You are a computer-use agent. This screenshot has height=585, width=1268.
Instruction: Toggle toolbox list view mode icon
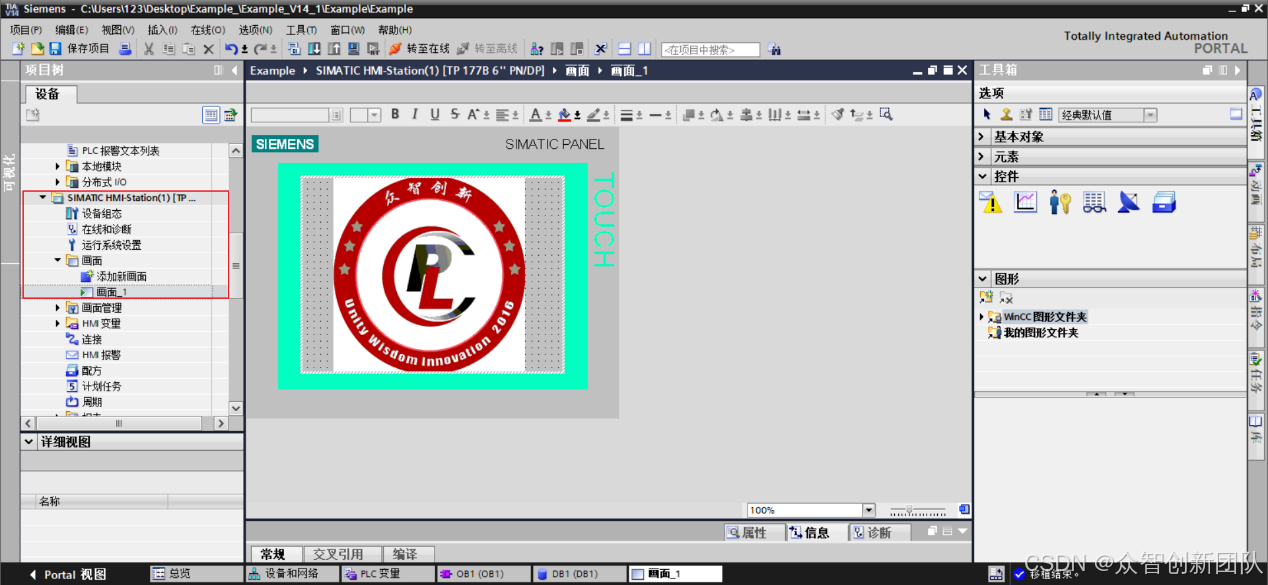(x=1046, y=115)
